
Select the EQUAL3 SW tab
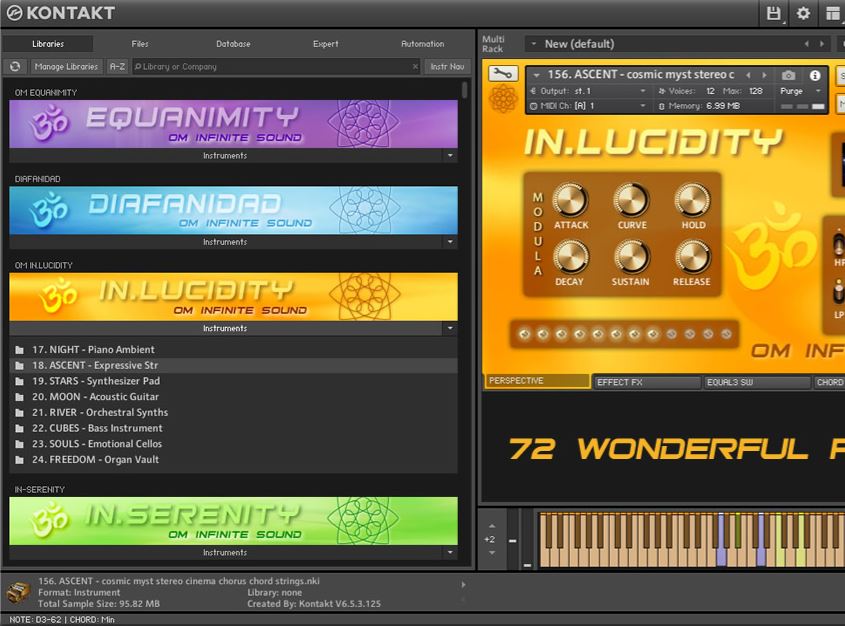coord(757,382)
